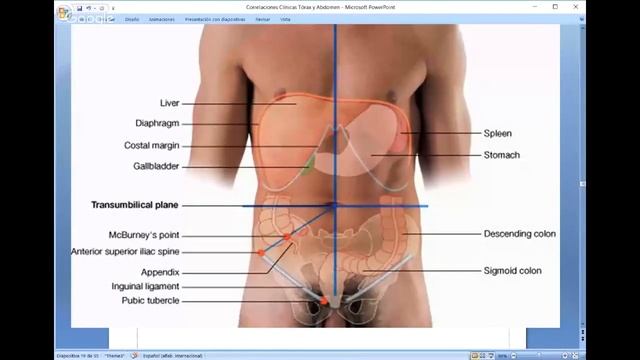Screen dimensions: 640x360
Task: Click the "Descending colon" label
Action: click(x=520, y=234)
